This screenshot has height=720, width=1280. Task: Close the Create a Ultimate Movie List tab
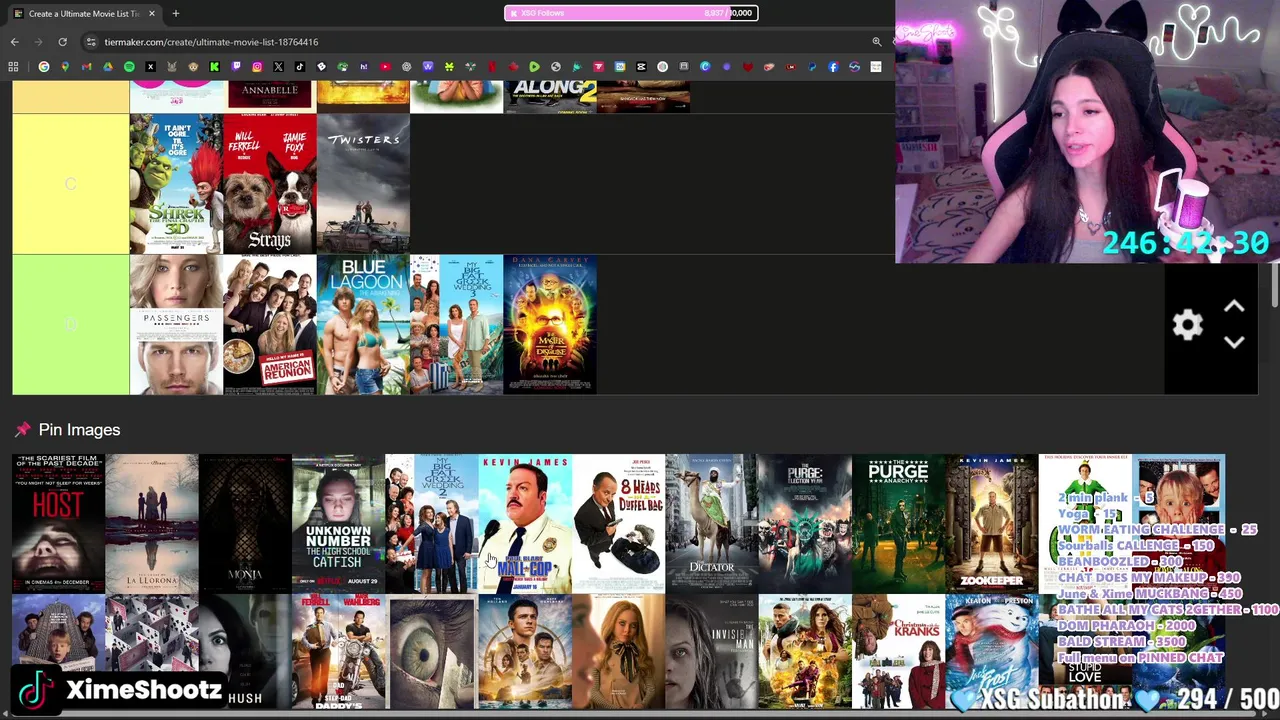[152, 13]
